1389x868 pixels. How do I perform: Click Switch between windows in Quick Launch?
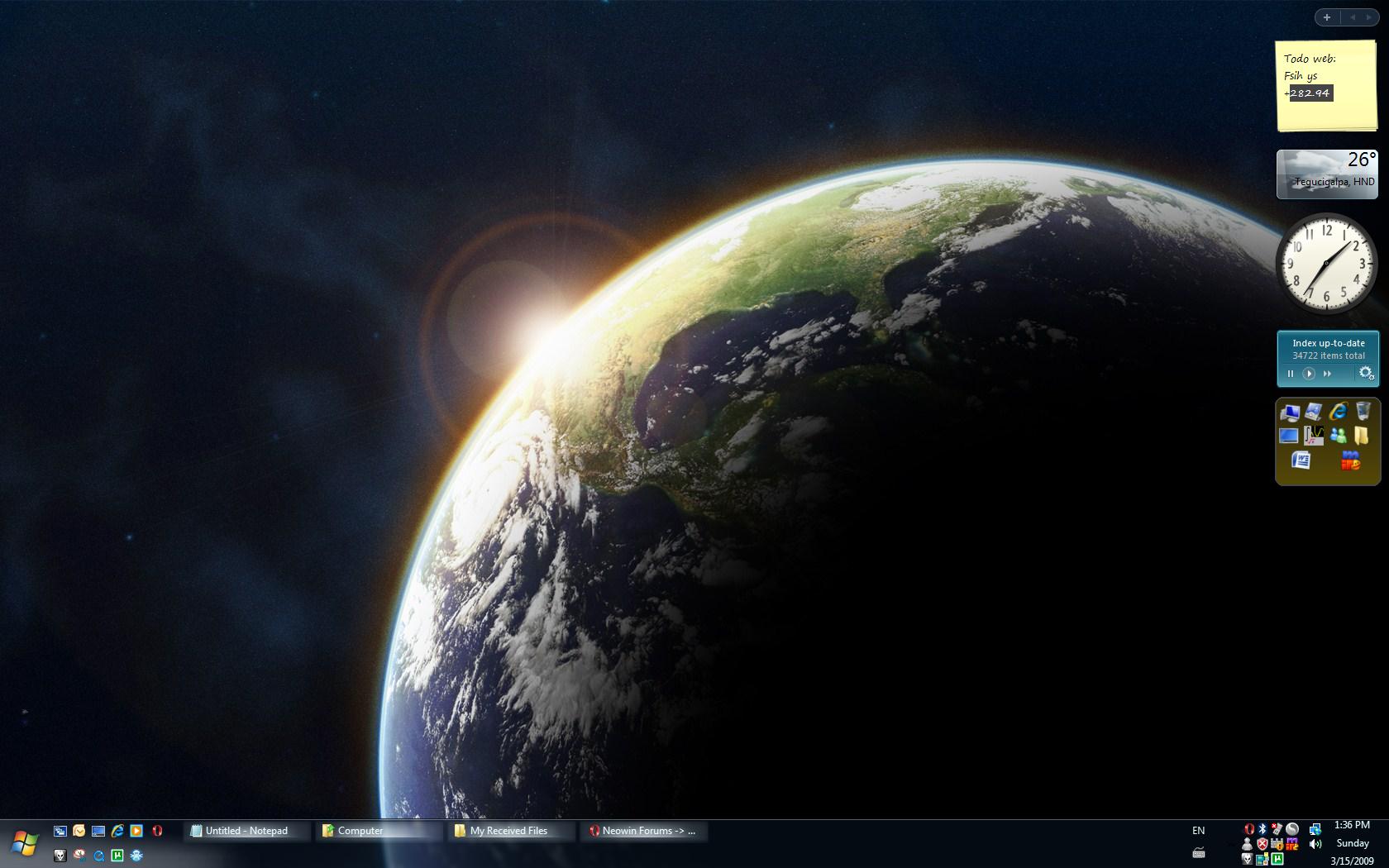tap(60, 831)
